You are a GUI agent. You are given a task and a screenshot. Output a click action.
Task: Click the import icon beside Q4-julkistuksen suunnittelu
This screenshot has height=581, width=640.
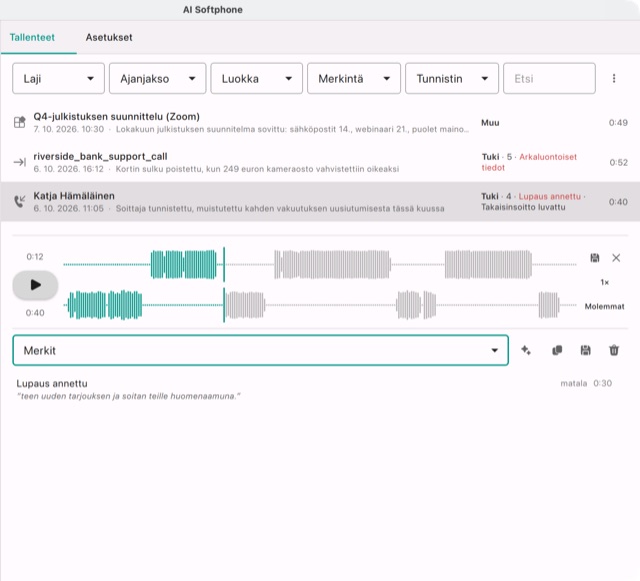point(20,122)
